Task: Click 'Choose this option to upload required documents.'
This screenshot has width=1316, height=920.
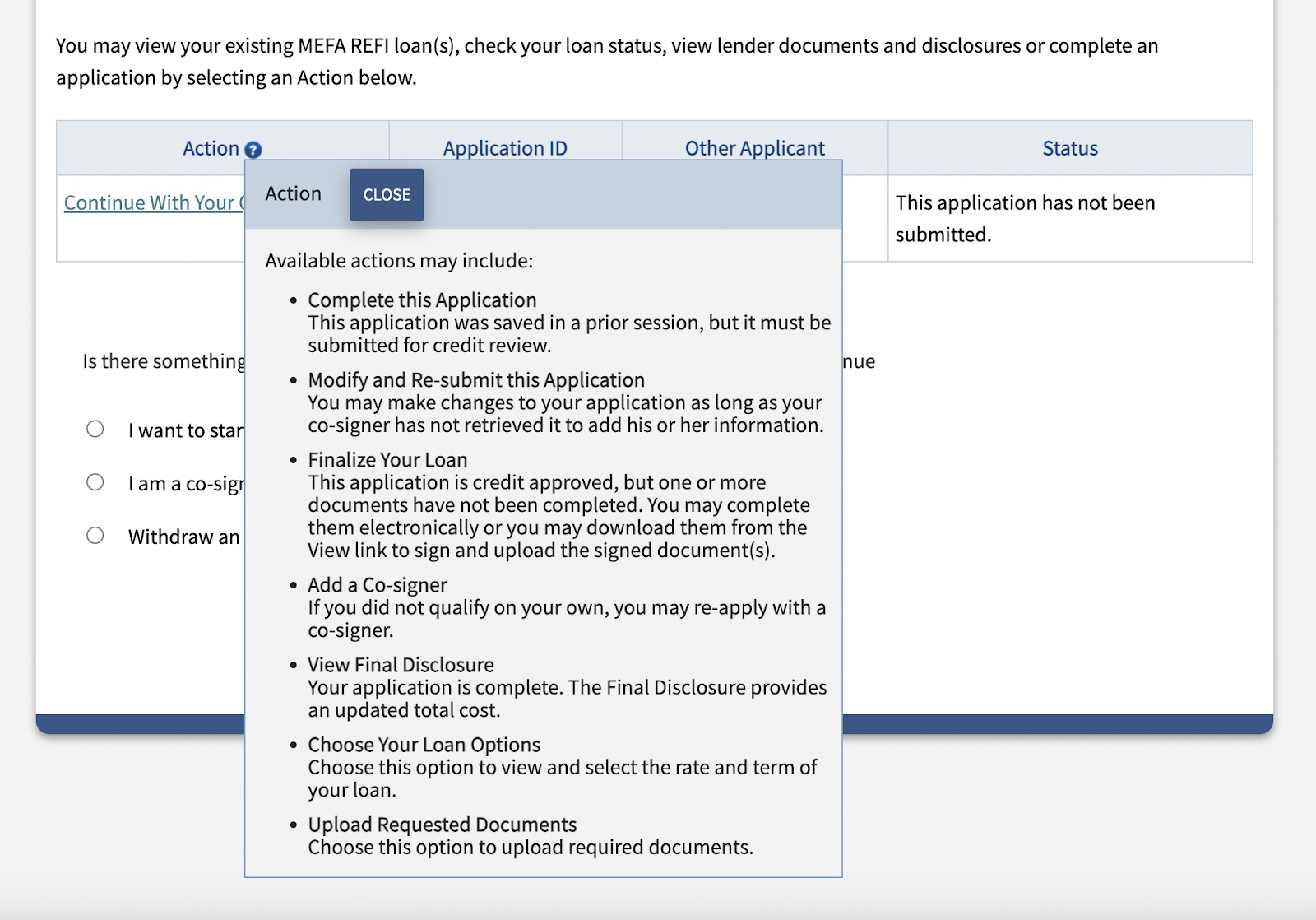Action: pos(531,848)
